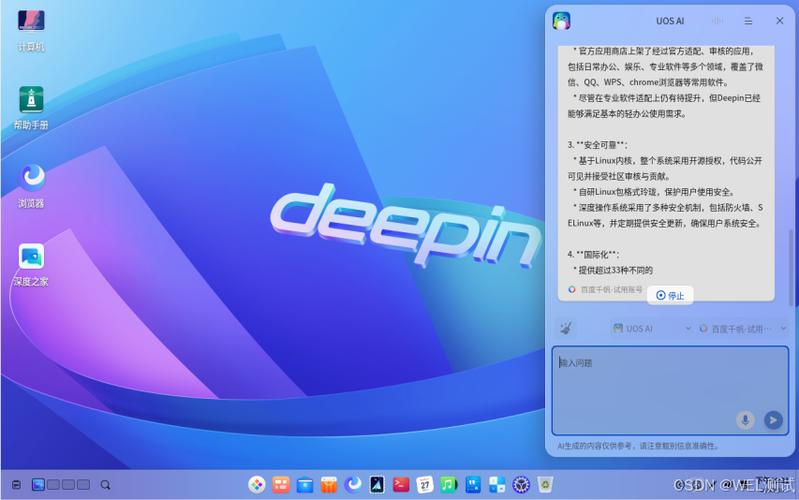Open the multitasking view dock icon

281,484
